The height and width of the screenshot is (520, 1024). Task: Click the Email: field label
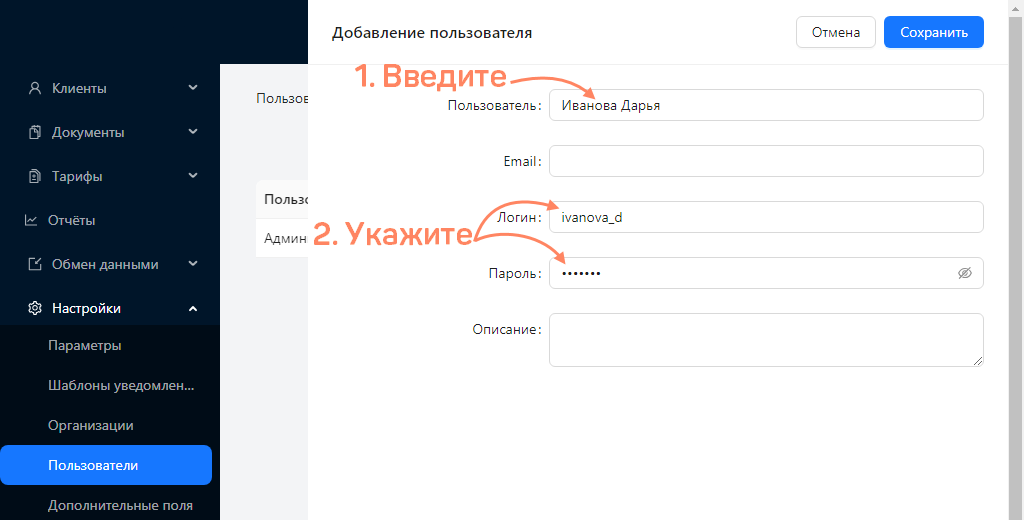click(523, 161)
